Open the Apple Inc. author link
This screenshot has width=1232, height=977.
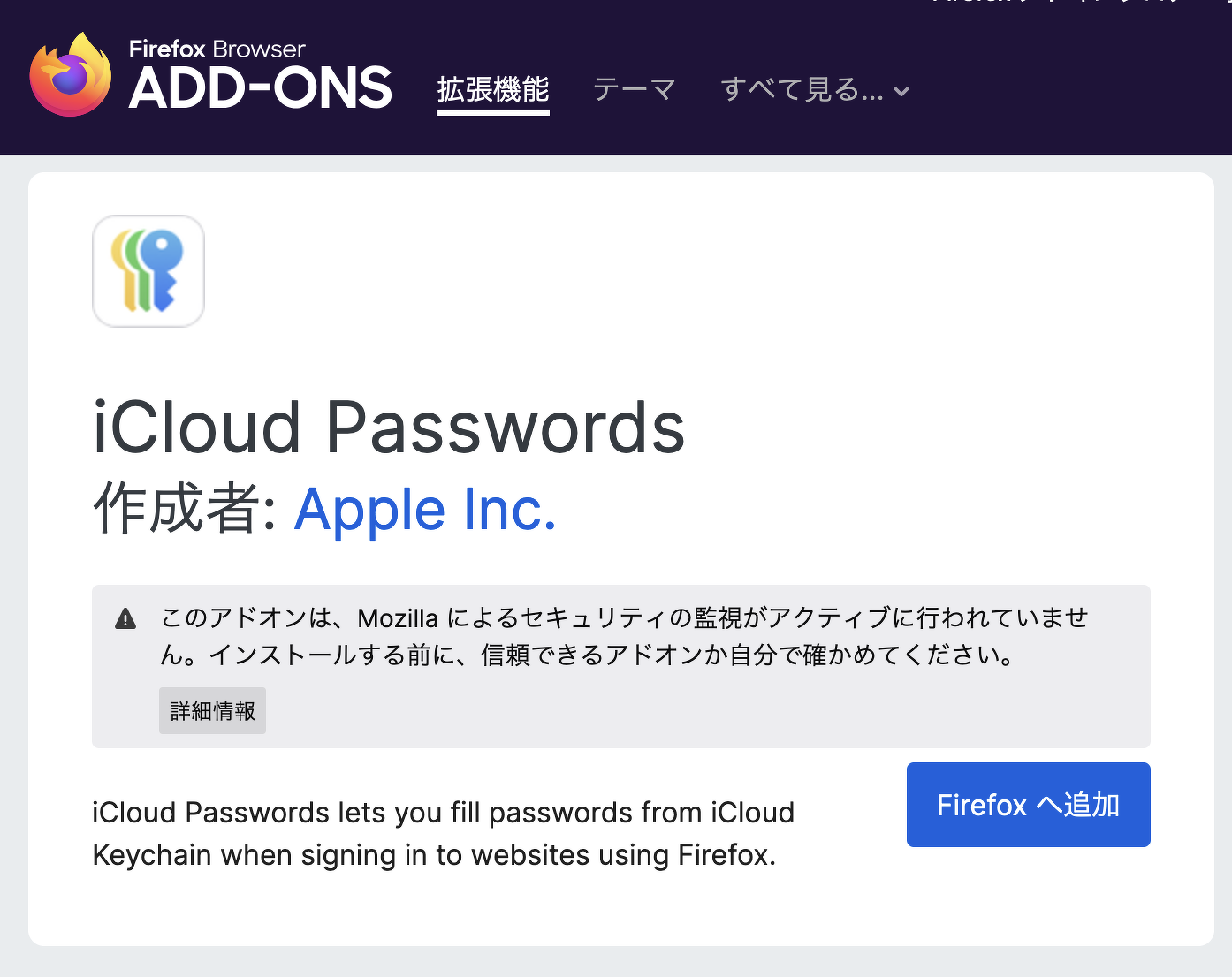425,511
